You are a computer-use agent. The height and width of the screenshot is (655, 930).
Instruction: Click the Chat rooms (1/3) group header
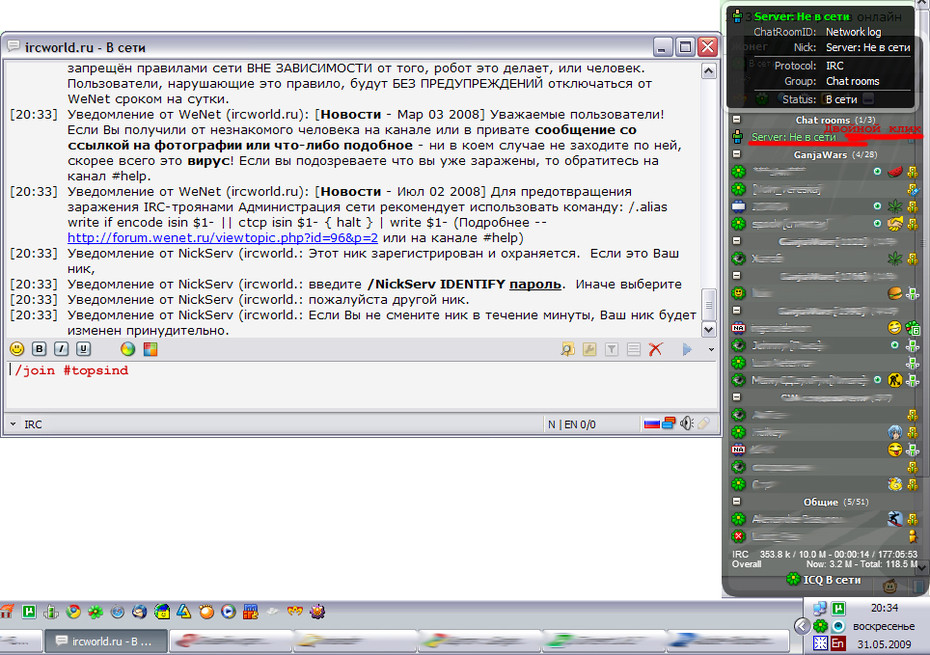tap(835, 120)
